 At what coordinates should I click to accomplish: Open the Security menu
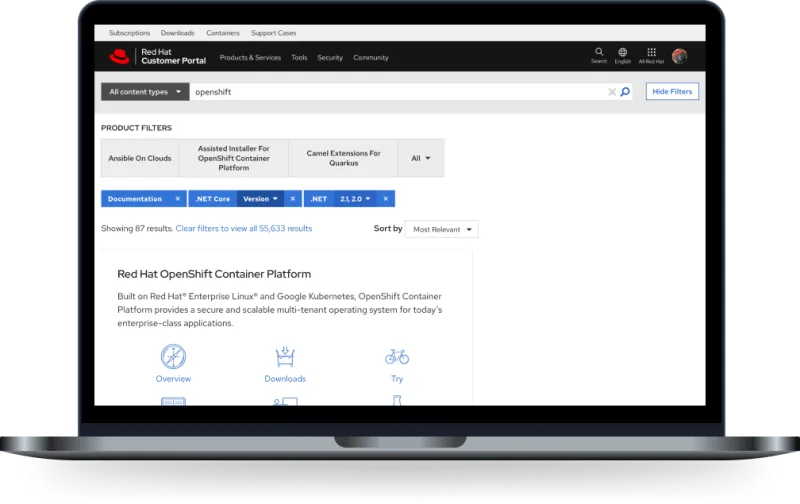(x=330, y=58)
